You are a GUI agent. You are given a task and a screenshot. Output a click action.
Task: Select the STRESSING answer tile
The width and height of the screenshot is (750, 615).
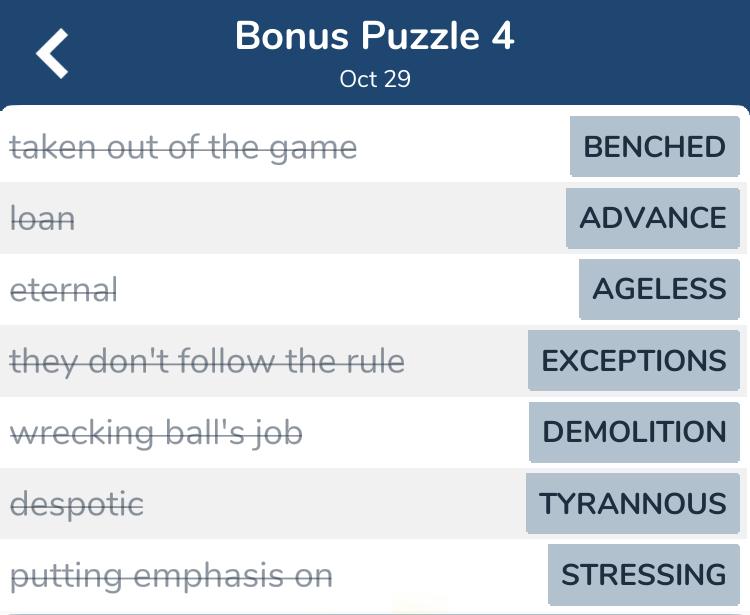click(644, 574)
